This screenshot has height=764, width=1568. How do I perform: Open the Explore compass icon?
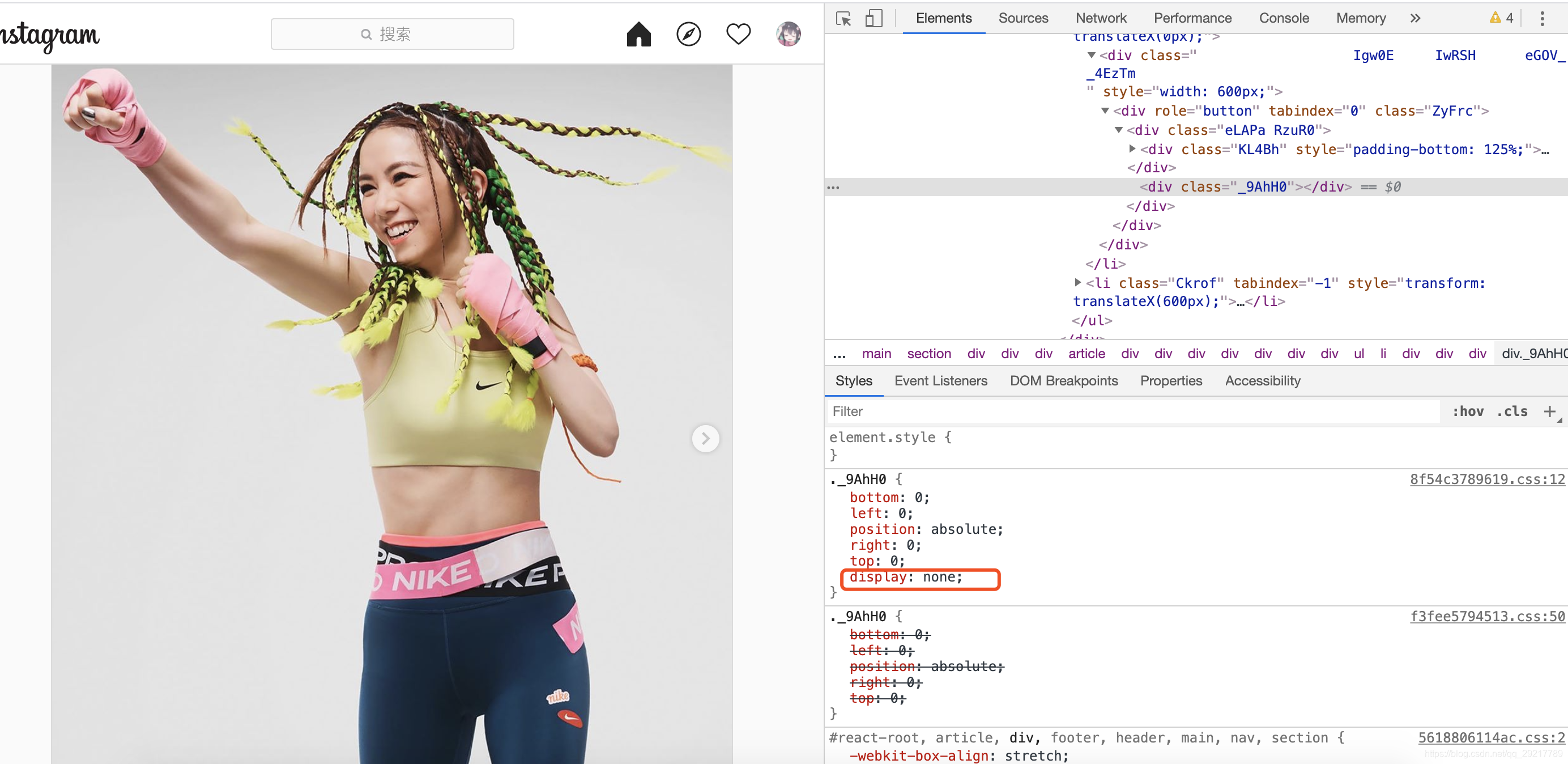coord(688,34)
